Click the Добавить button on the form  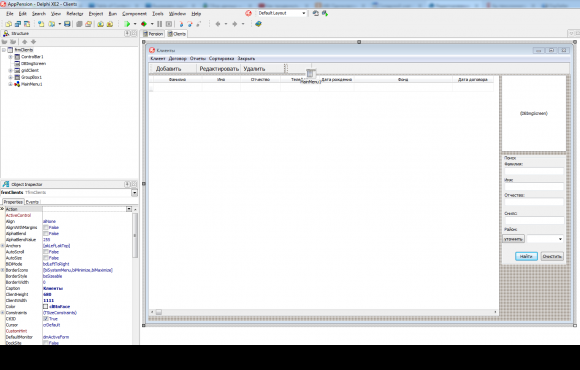click(x=169, y=69)
